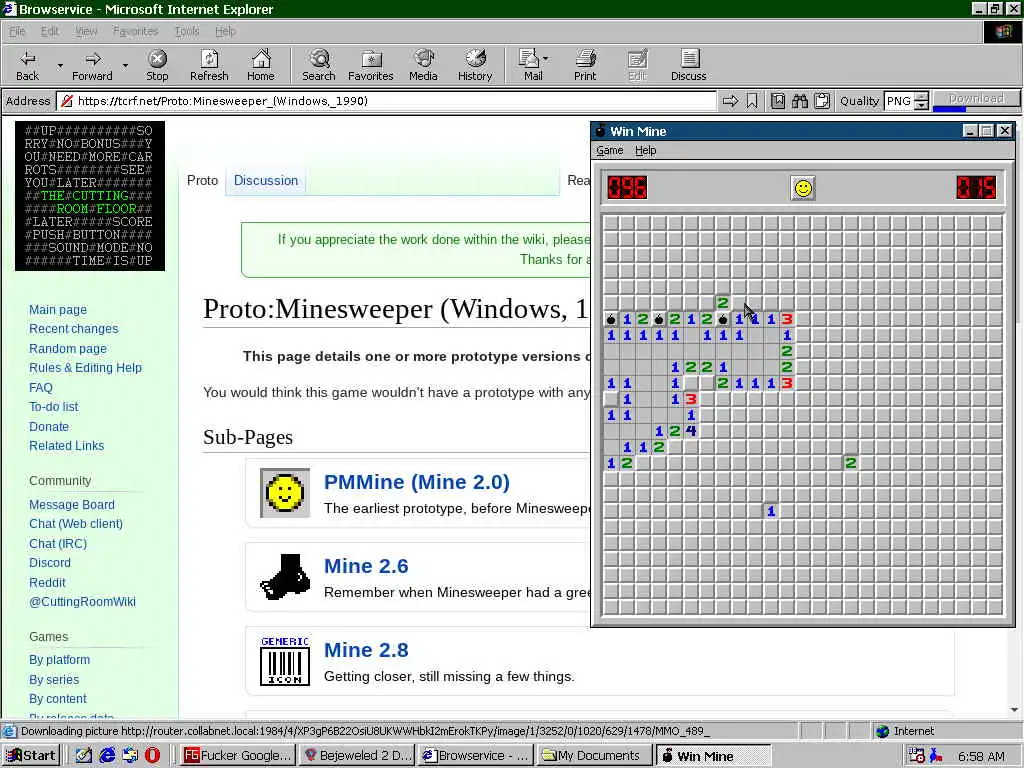Open the Discuss toolbar button

[x=688, y=65]
